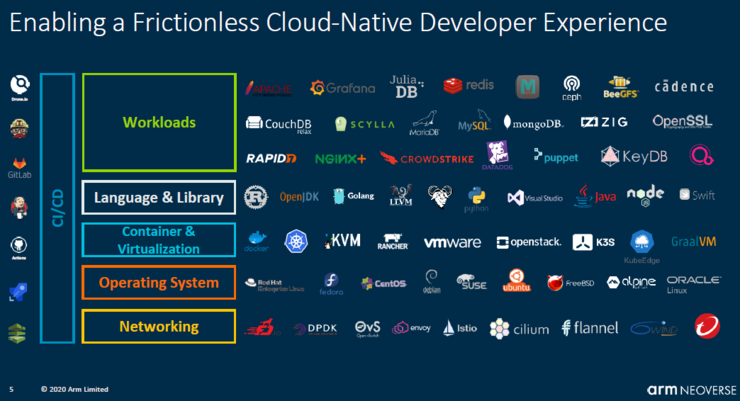Select the redis logo
Viewport: 740px width, 401px height.
click(470, 87)
